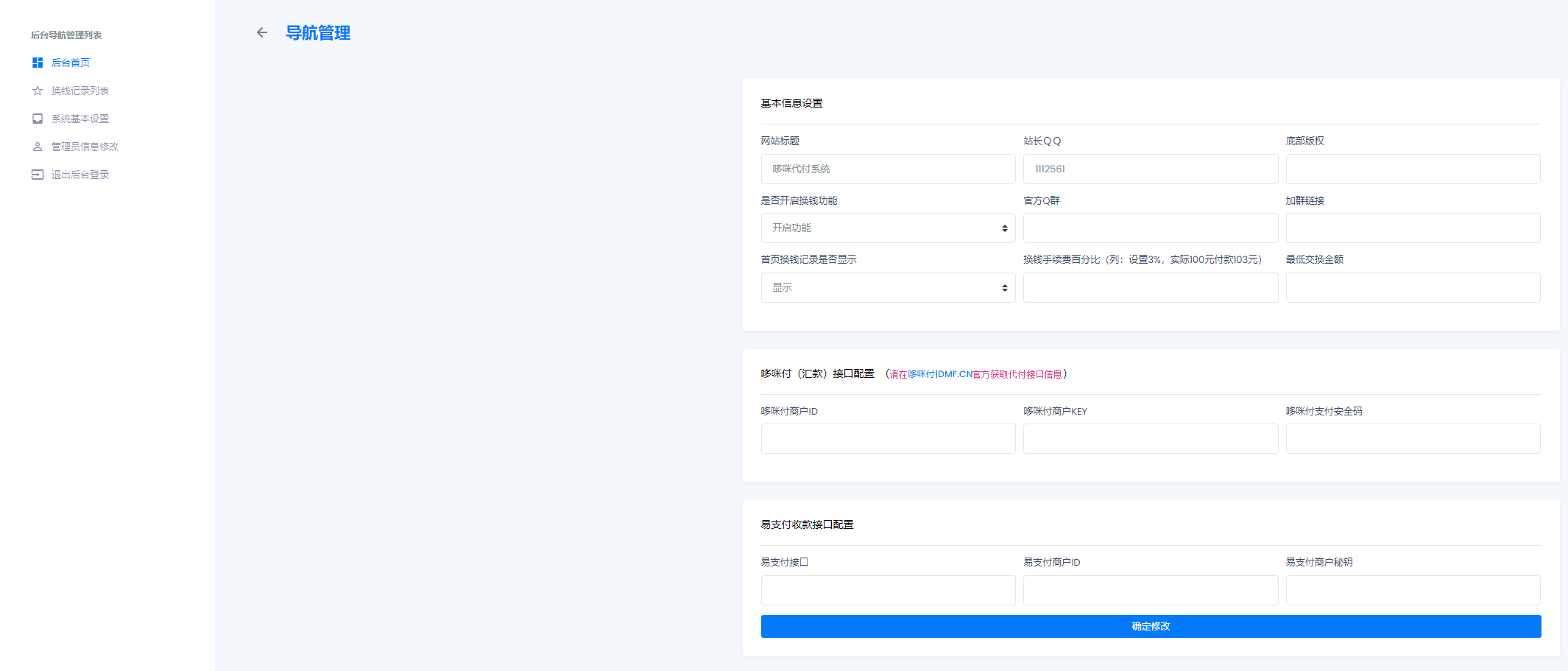Click the 最低交换金额 input field
The image size is (1568, 671).
coord(1413,288)
